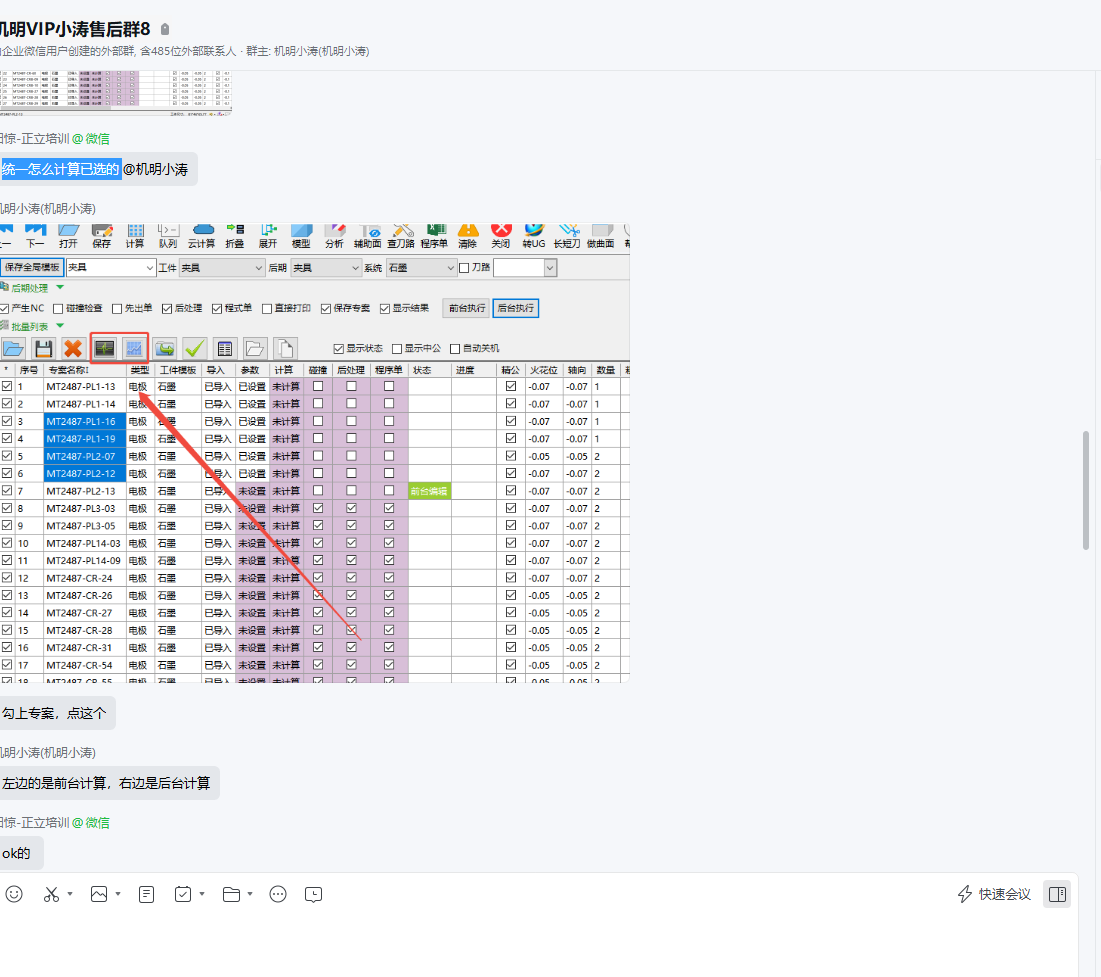Click the speech bubble quick reply icon
This screenshot has width=1101, height=977.
(314, 894)
